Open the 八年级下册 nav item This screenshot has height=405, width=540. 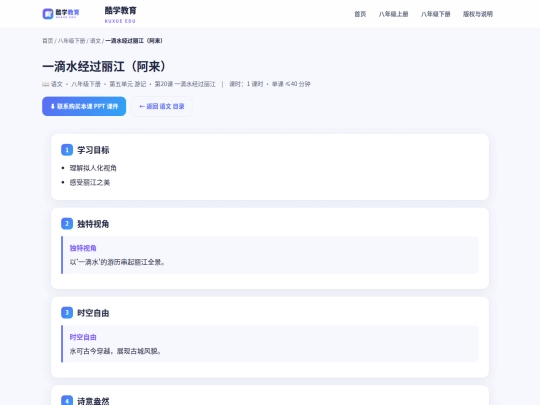click(x=435, y=14)
